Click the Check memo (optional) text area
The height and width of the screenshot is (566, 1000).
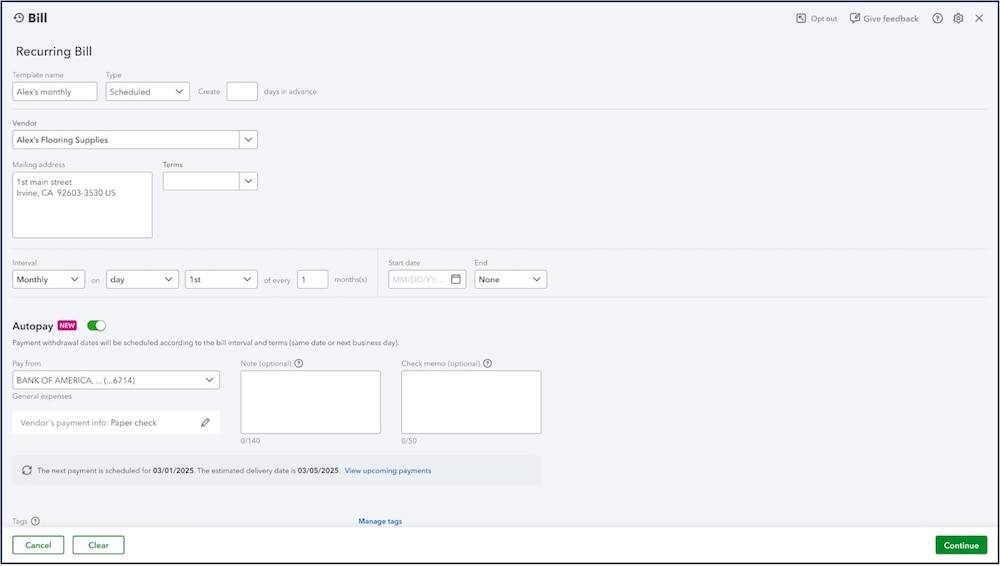tap(471, 403)
